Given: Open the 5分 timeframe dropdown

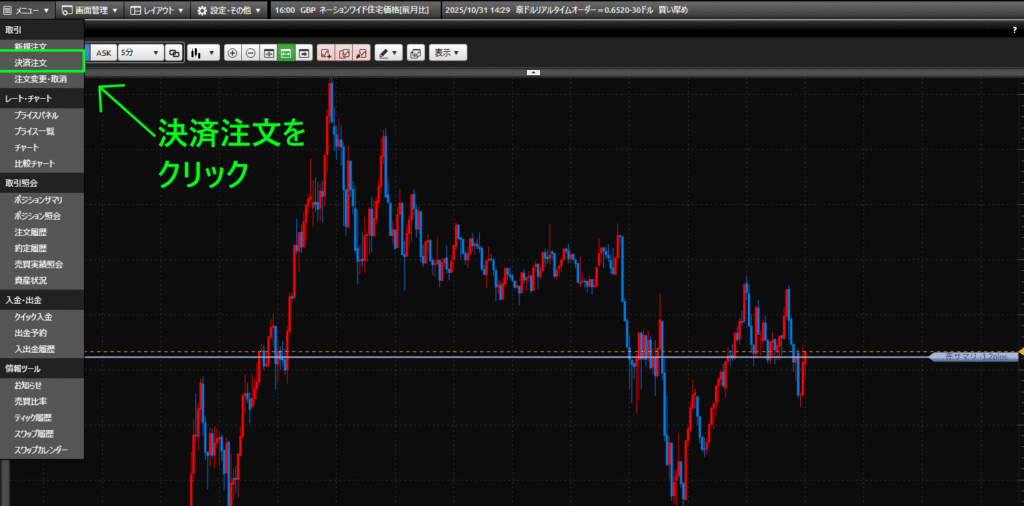Looking at the screenshot, I should coord(140,52).
